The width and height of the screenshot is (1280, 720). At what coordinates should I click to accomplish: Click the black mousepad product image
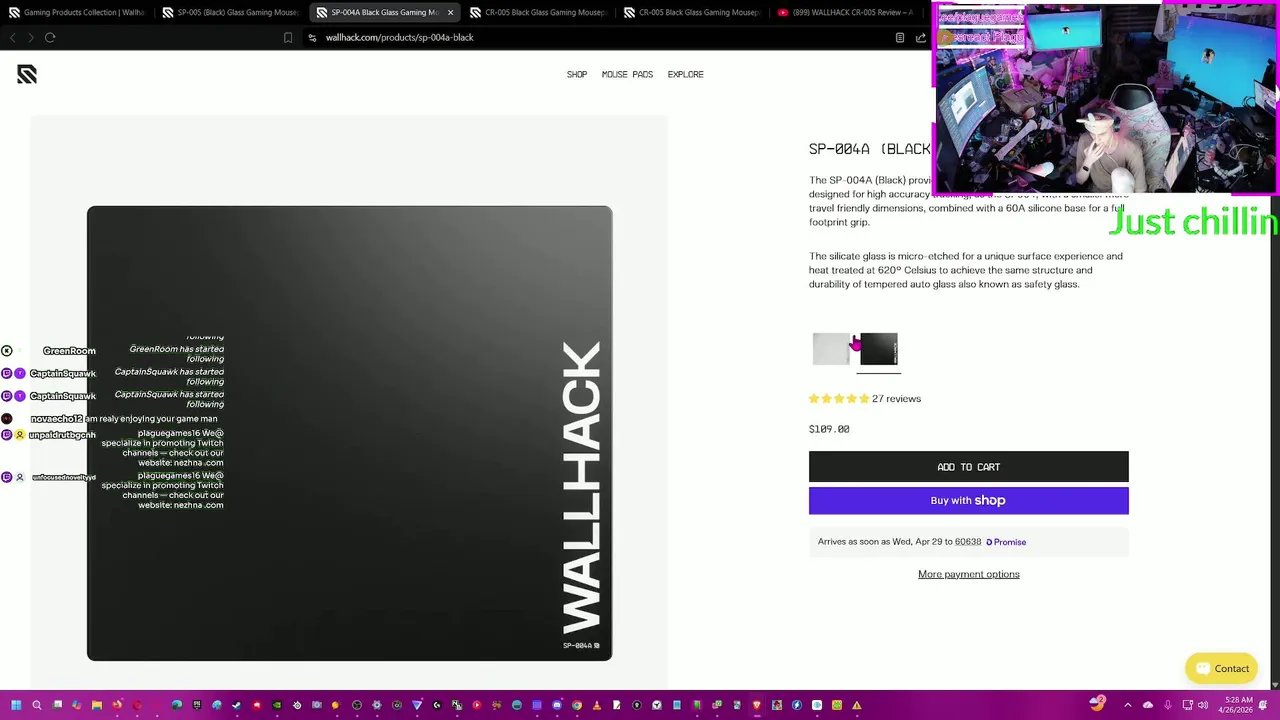click(349, 433)
